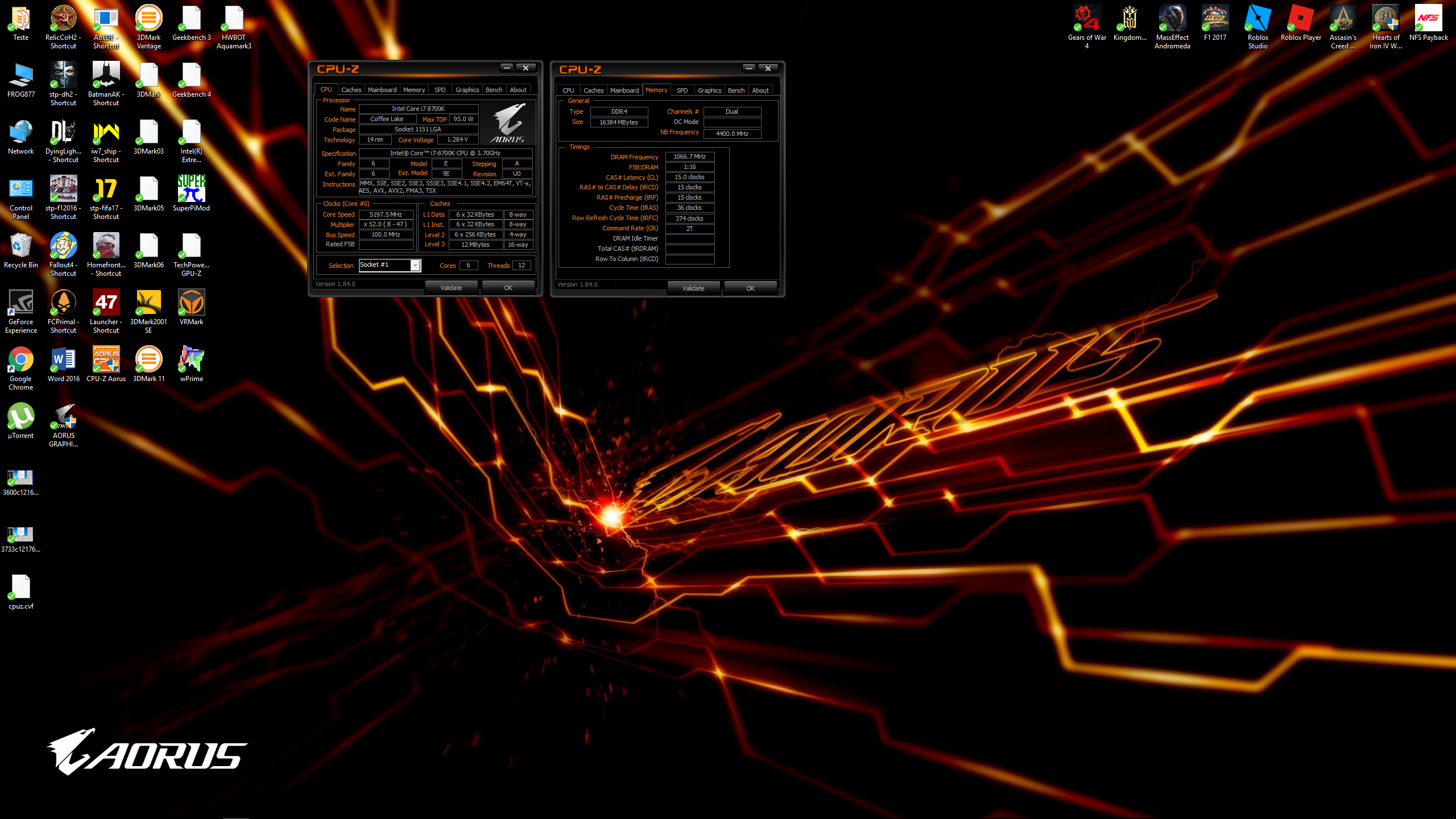Switch to Memory tab in left CPU-Z
Screen dimensions: 1456x819
[x=414, y=90]
